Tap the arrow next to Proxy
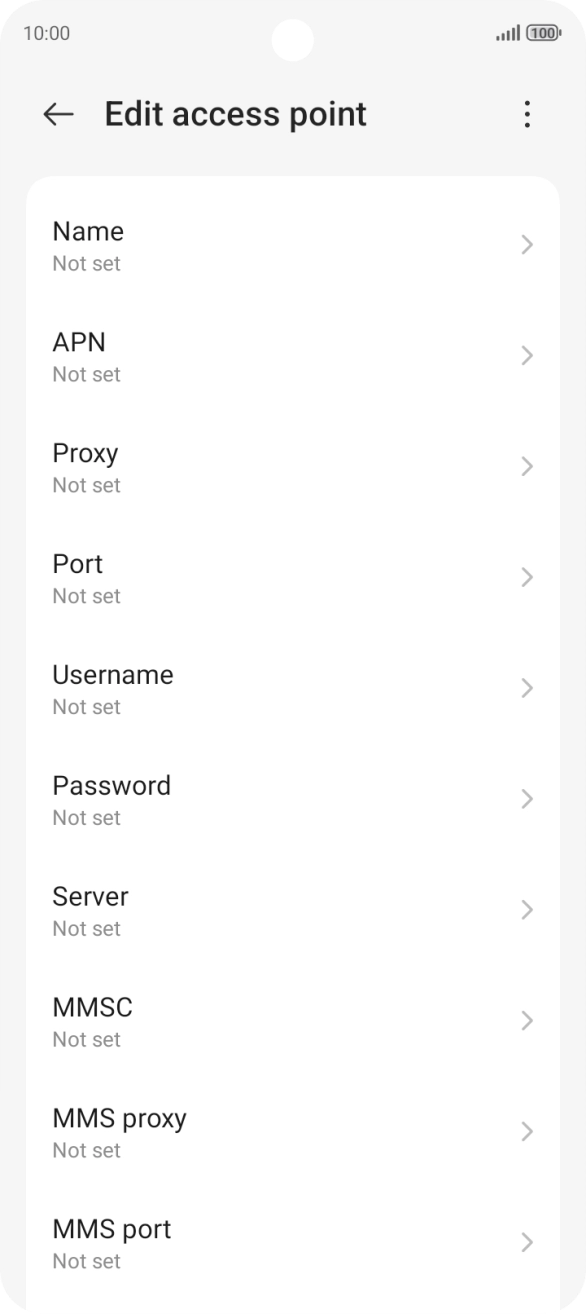The image size is (586, 1314). coord(527,467)
